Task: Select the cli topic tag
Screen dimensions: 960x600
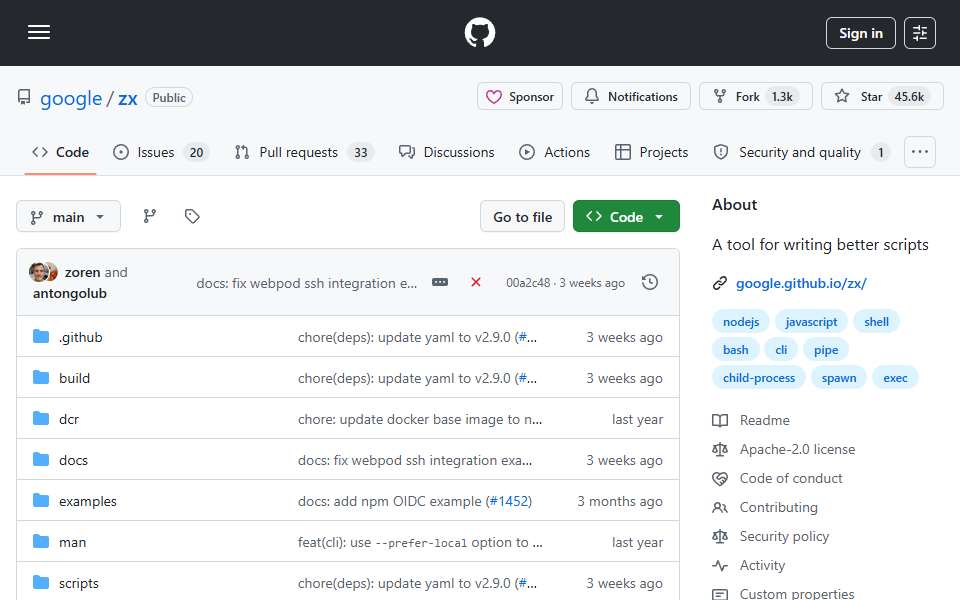Action: [x=781, y=350]
